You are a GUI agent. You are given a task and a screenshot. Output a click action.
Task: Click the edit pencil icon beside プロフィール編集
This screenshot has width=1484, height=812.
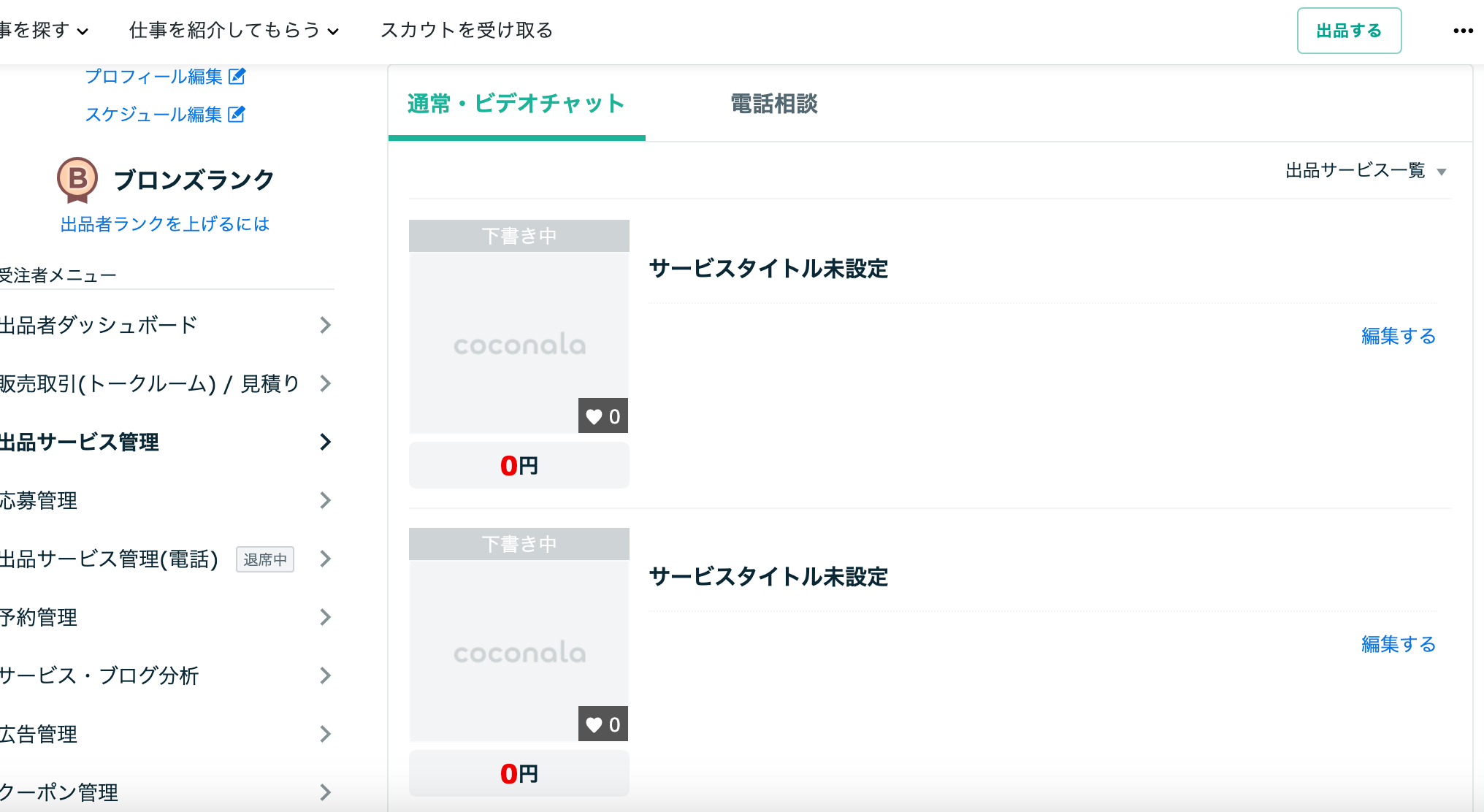(238, 76)
